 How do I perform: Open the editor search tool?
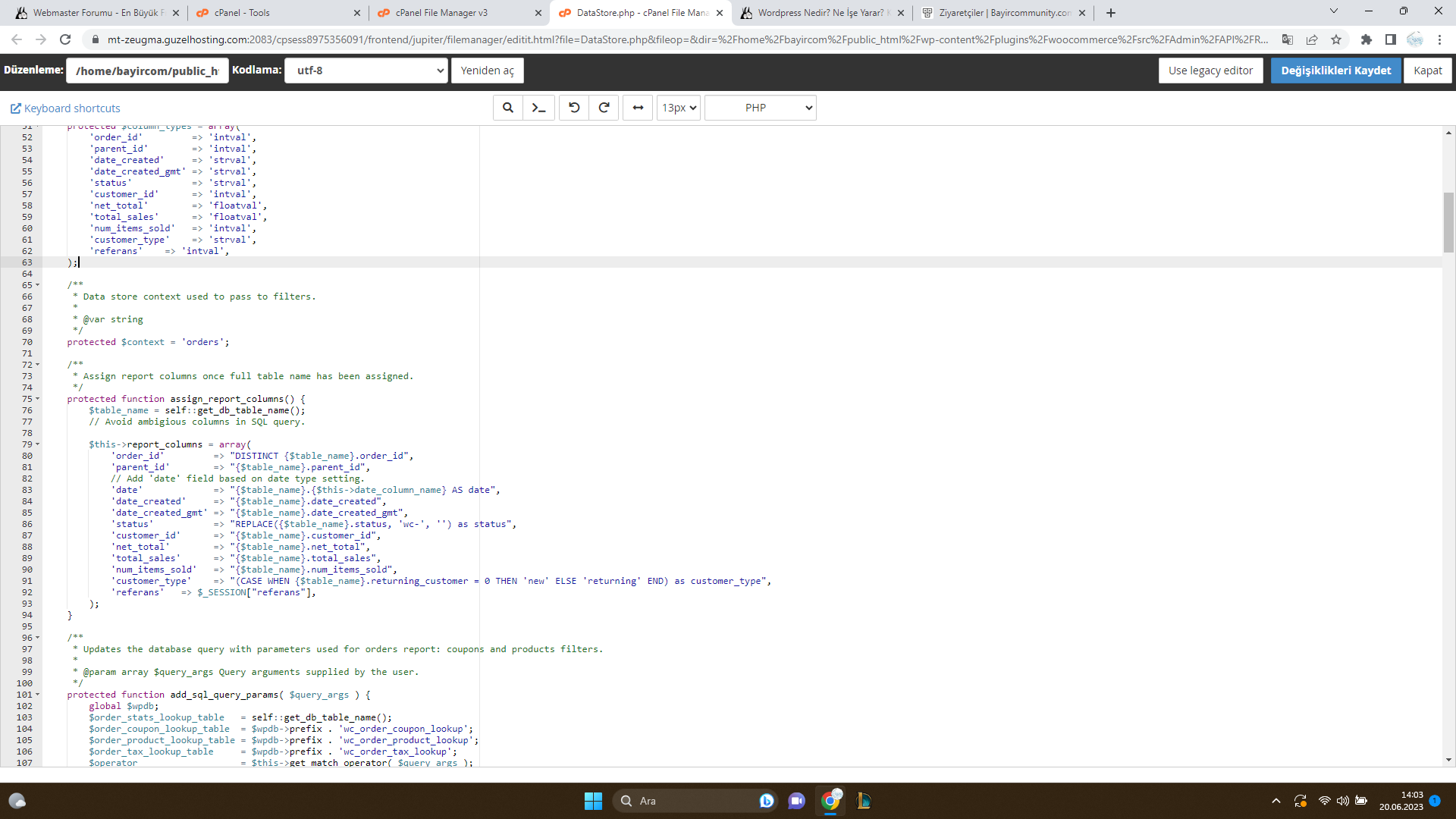(x=508, y=108)
